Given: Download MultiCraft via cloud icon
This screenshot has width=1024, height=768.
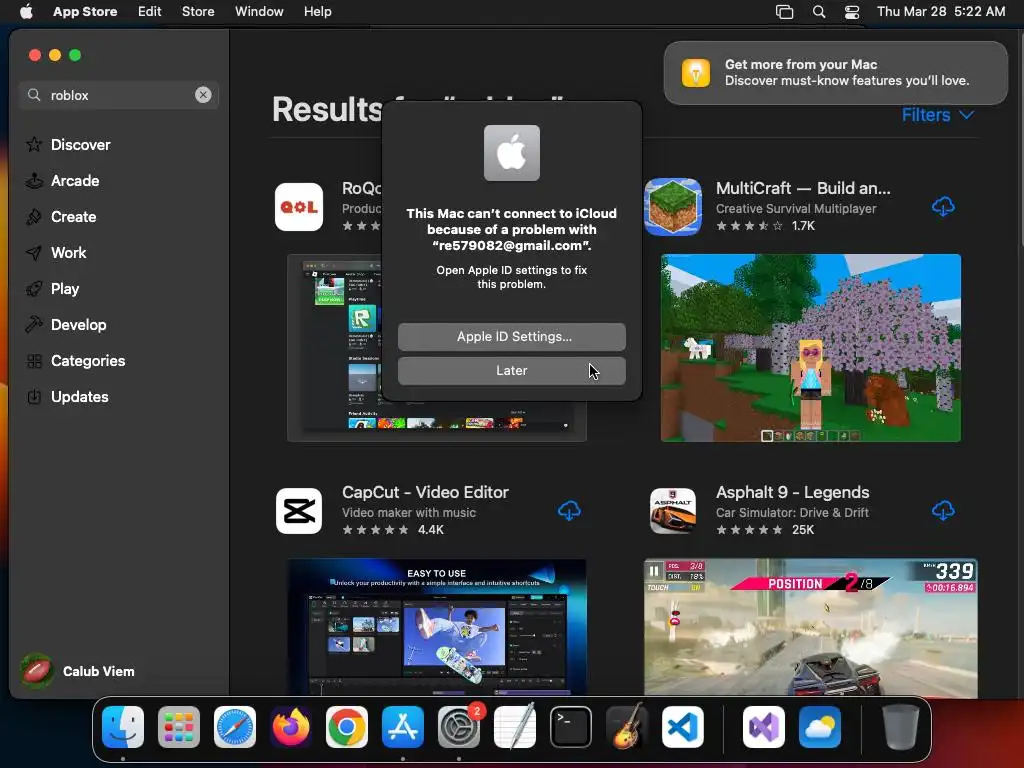Looking at the screenshot, I should (x=943, y=206).
